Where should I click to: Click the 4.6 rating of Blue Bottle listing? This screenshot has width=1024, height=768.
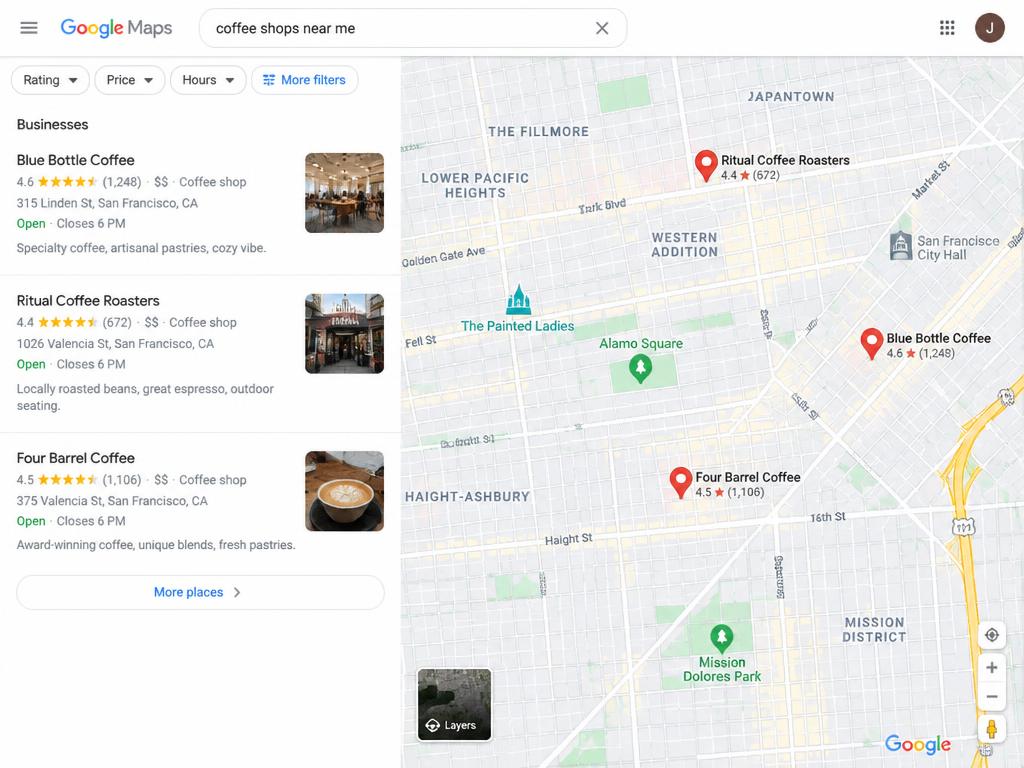[25, 182]
